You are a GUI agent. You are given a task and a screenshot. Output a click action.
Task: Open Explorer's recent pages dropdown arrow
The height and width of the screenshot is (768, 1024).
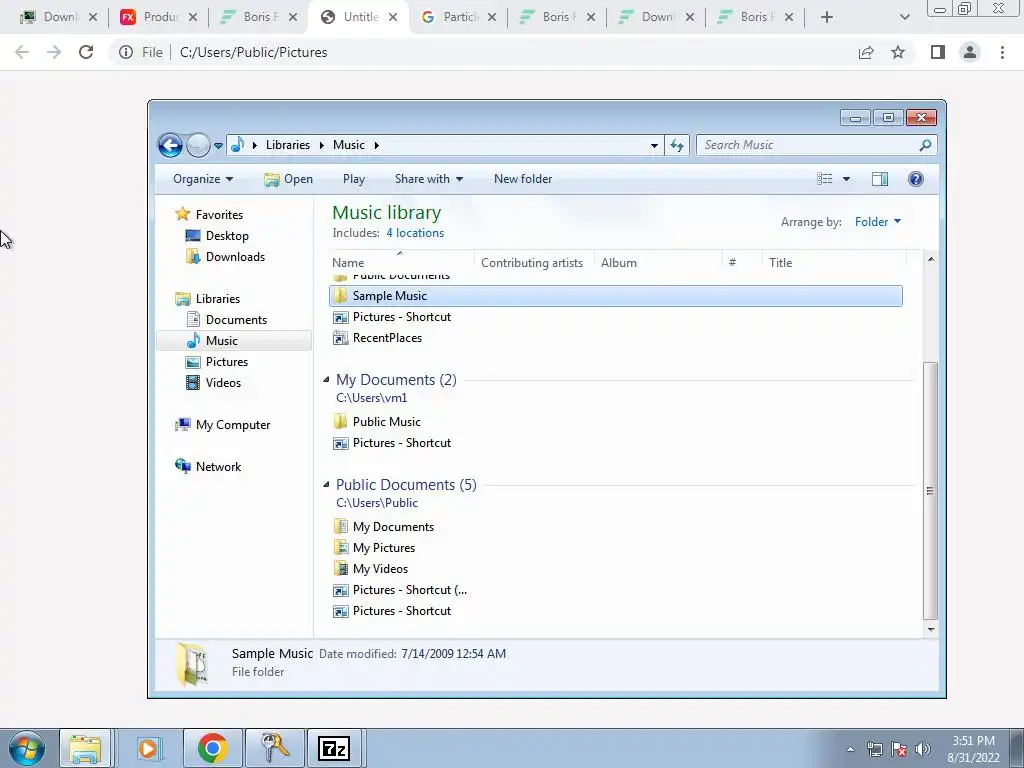tap(218, 146)
